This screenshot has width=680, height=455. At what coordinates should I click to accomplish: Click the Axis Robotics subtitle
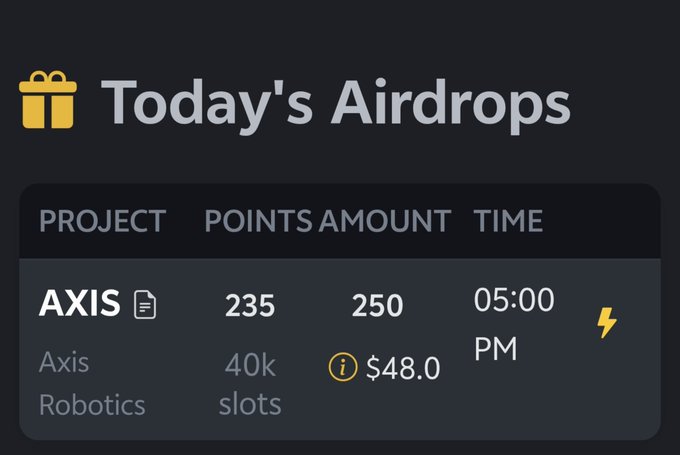pos(92,383)
